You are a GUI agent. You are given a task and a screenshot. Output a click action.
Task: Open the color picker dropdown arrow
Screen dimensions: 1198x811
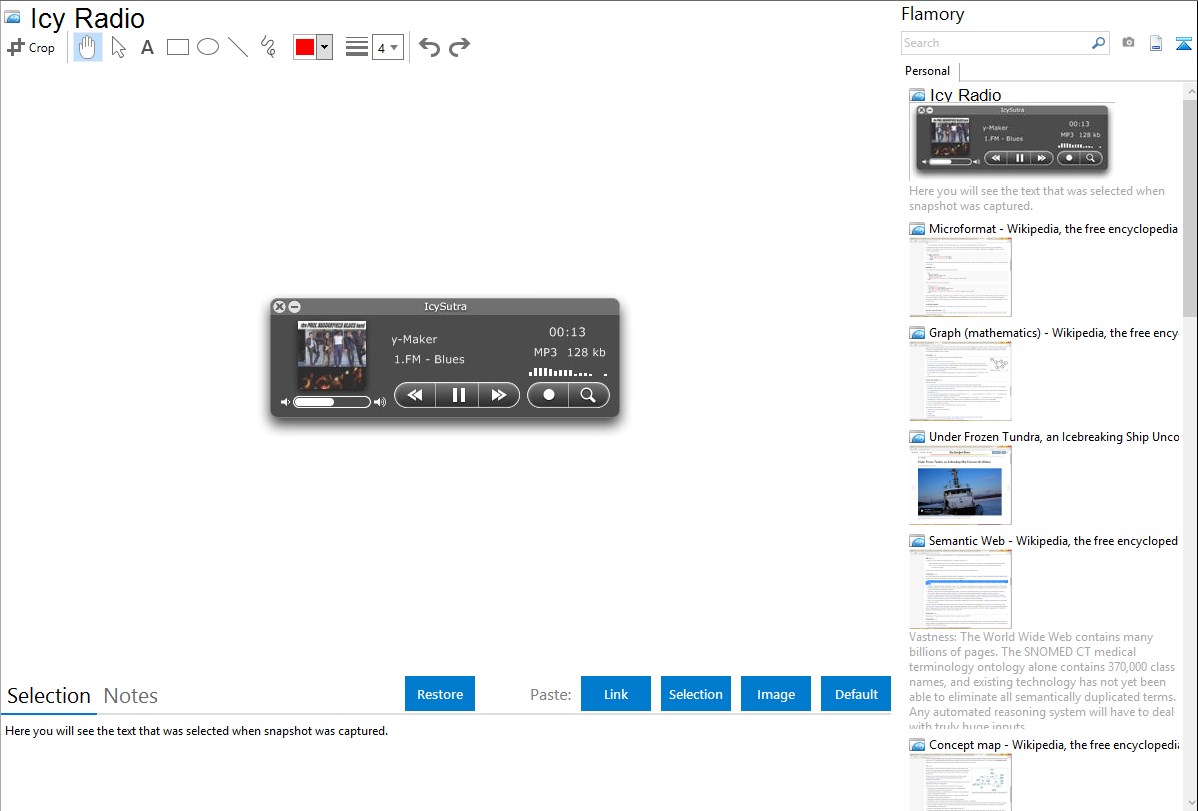[325, 47]
